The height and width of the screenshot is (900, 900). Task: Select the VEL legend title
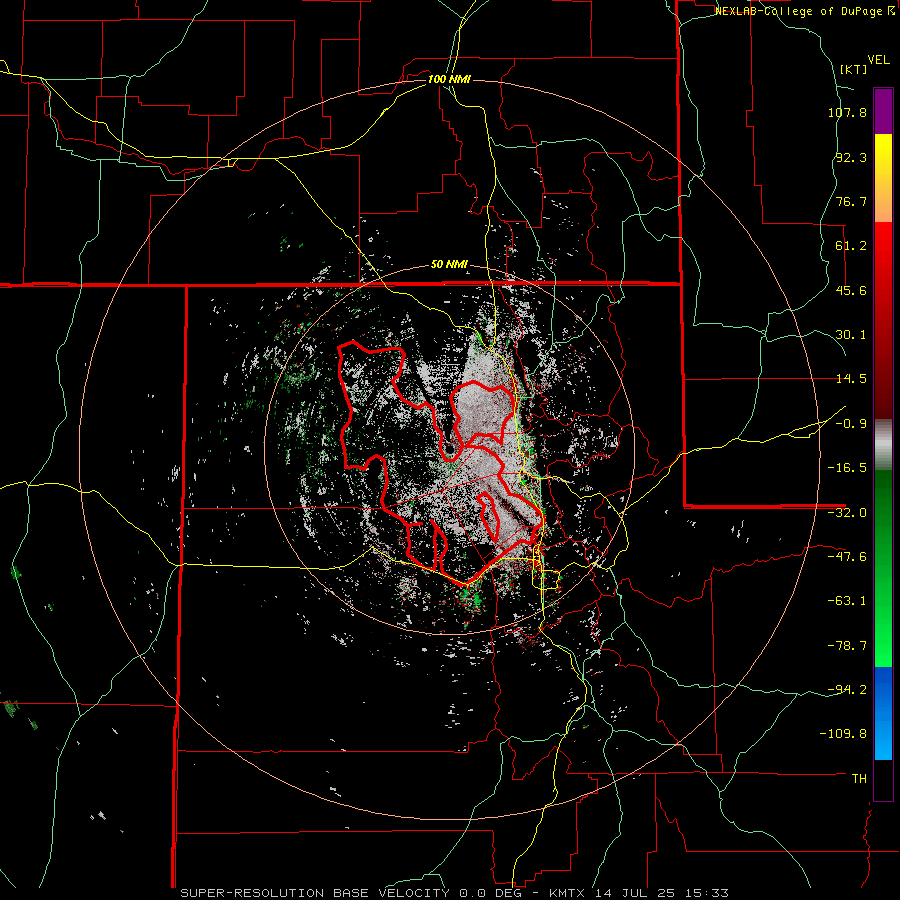tap(879, 60)
